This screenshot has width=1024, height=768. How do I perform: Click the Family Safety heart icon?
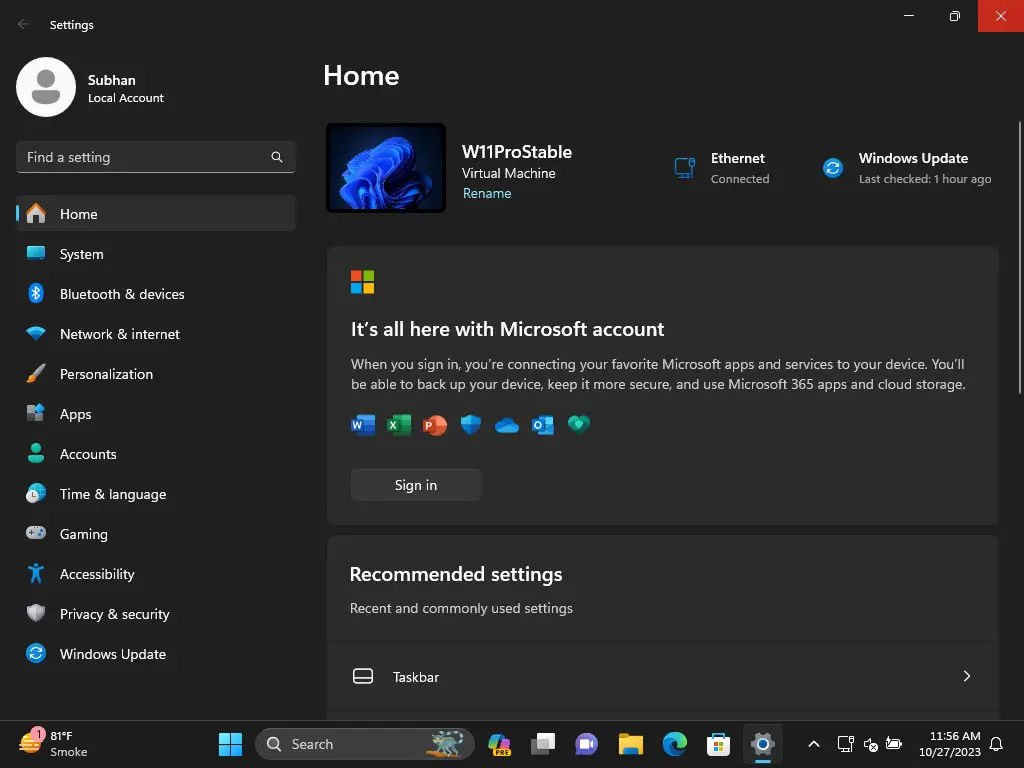coord(579,424)
